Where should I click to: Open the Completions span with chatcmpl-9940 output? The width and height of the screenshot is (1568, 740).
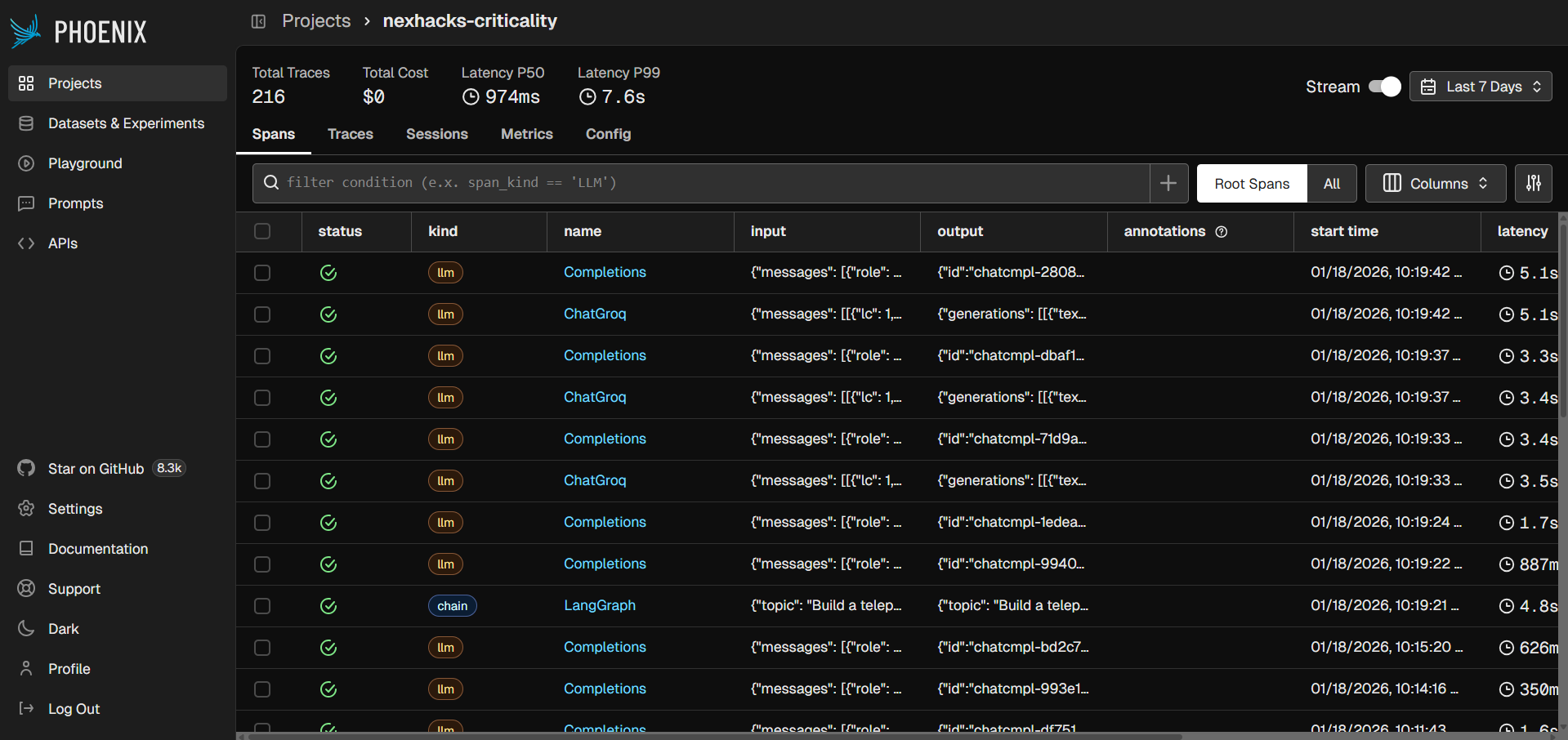(605, 564)
